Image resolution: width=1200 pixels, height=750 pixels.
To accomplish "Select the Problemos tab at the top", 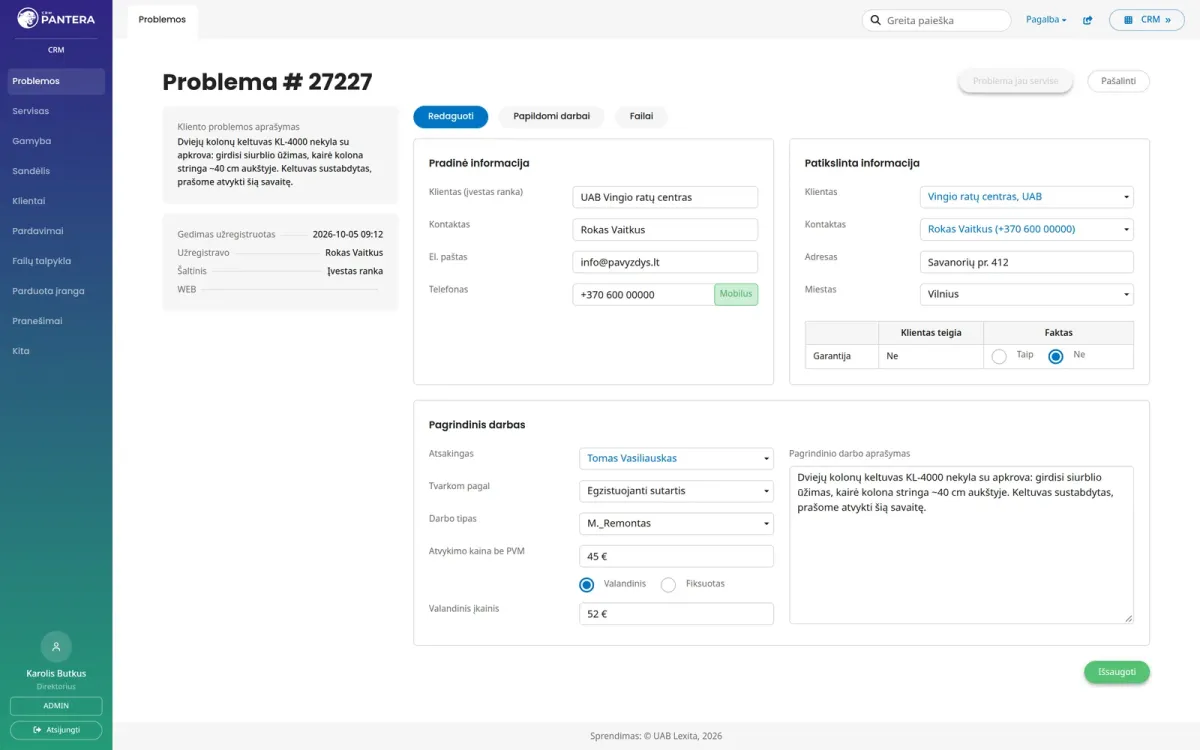I will click(162, 20).
